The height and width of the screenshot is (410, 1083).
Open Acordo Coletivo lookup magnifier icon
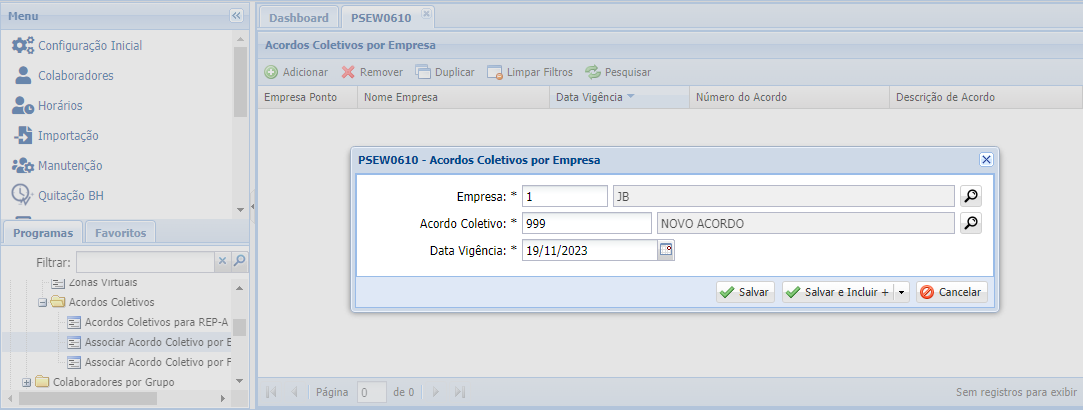(971, 223)
